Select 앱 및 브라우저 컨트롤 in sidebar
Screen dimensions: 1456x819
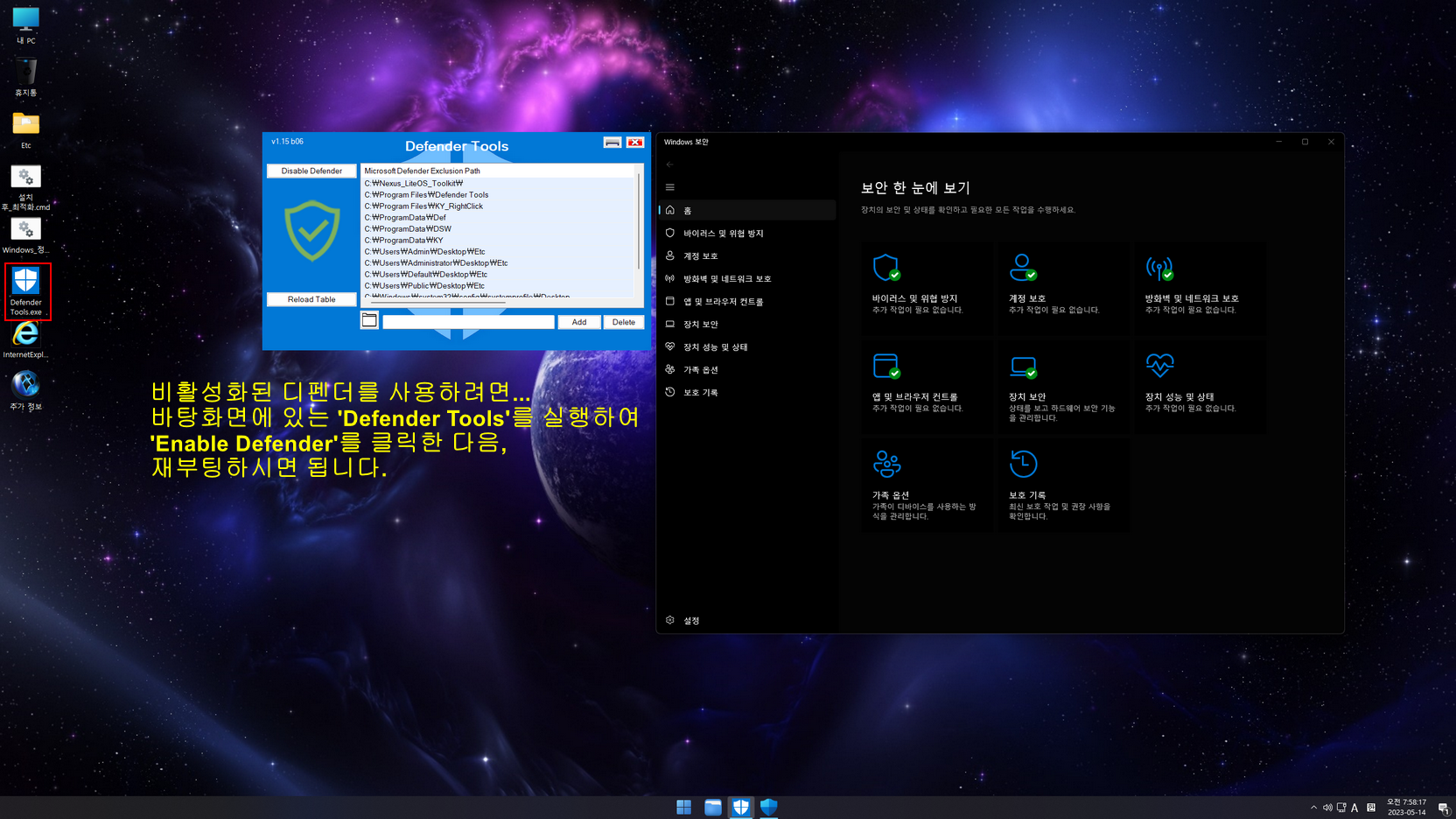pyautogui.click(x=747, y=302)
